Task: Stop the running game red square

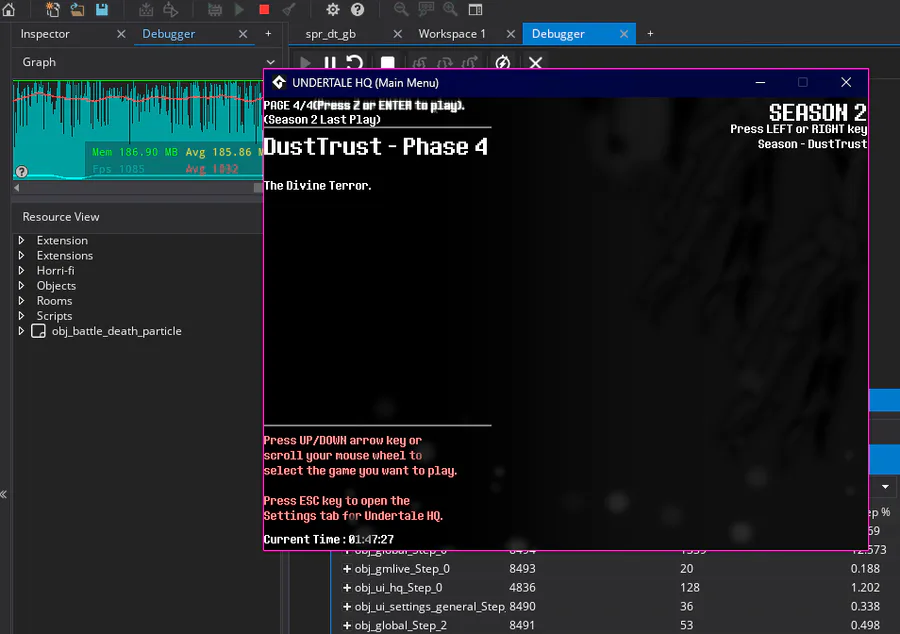Action: tap(264, 9)
